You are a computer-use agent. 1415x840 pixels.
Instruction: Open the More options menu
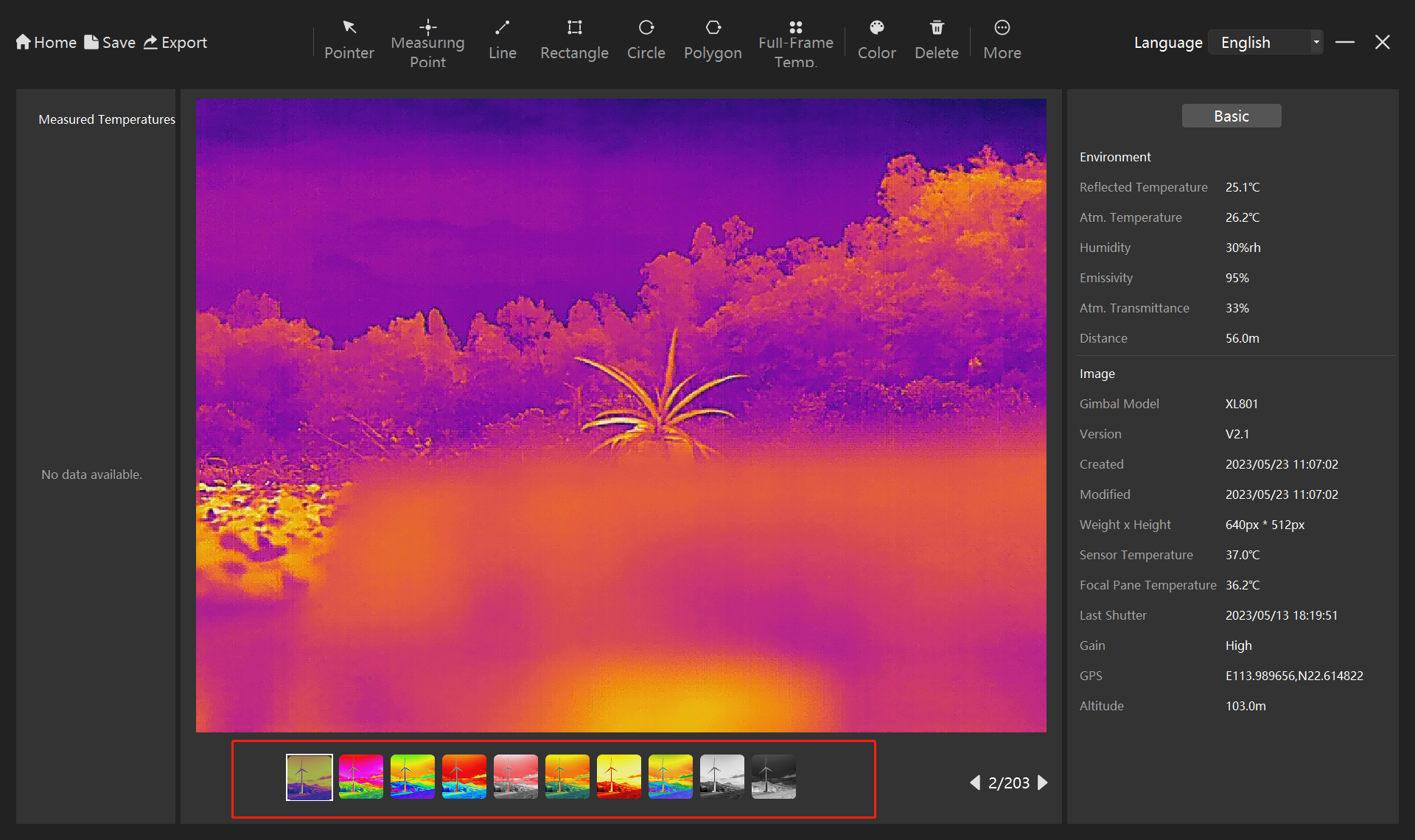coord(999,39)
